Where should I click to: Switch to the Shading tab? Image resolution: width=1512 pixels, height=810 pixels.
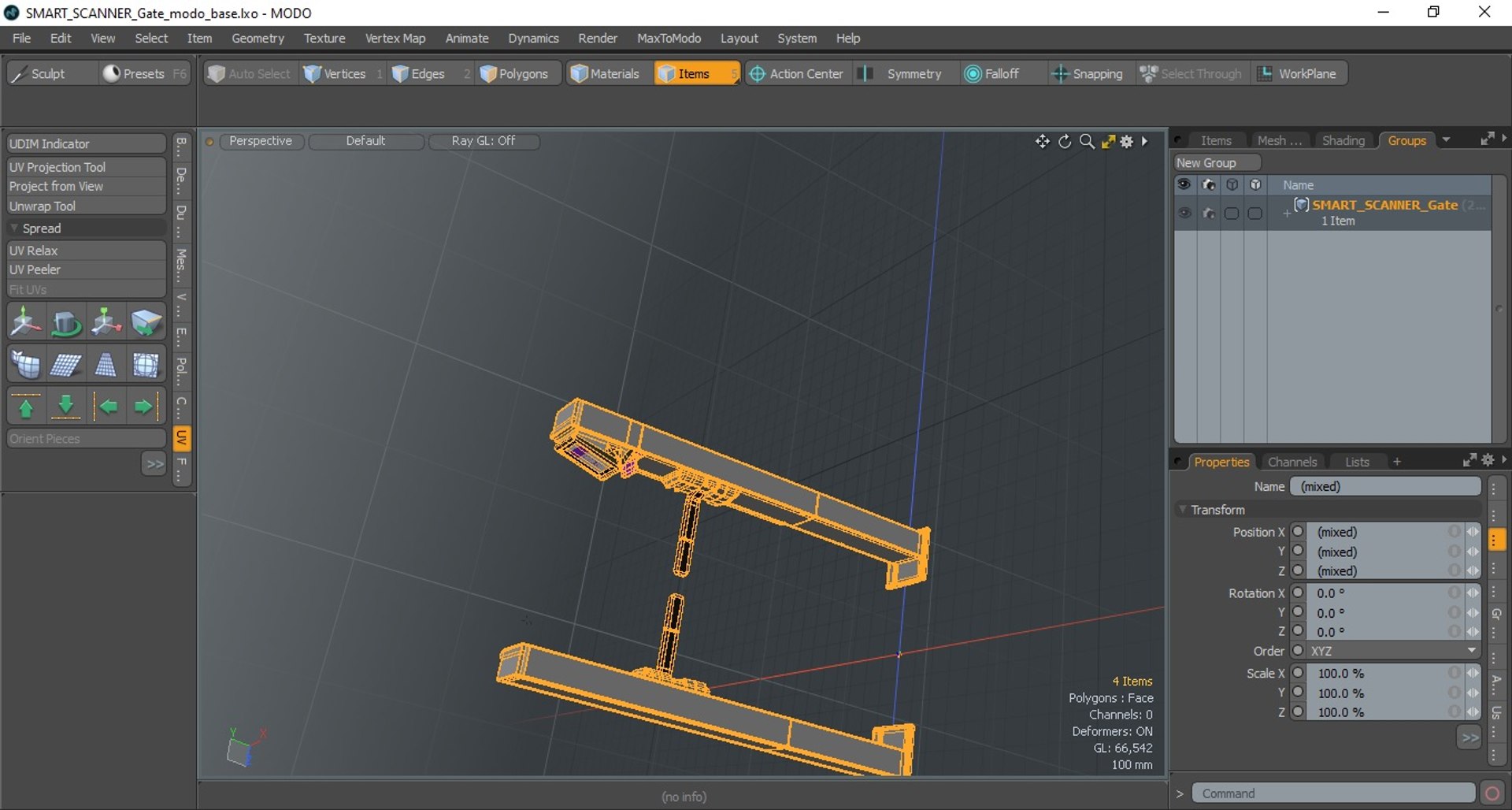click(1343, 140)
